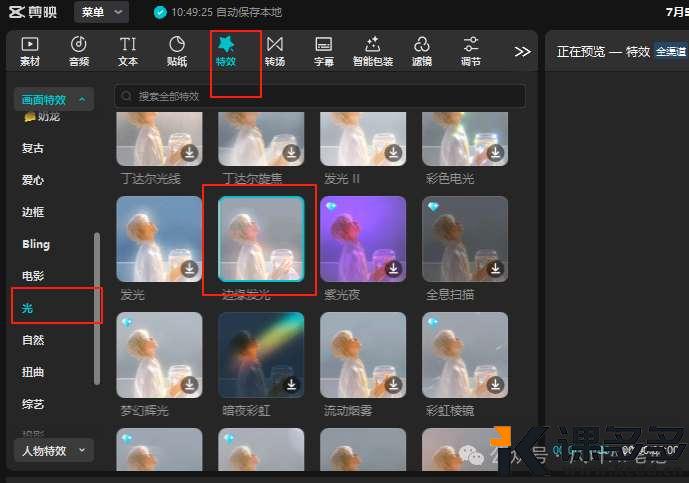The image size is (689, 483).
Task: Open the 贴纸 stickers icon
Action: pyautogui.click(x=177, y=51)
